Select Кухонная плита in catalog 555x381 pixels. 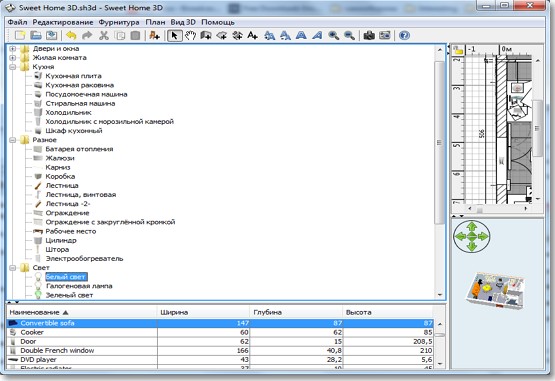tap(73, 76)
